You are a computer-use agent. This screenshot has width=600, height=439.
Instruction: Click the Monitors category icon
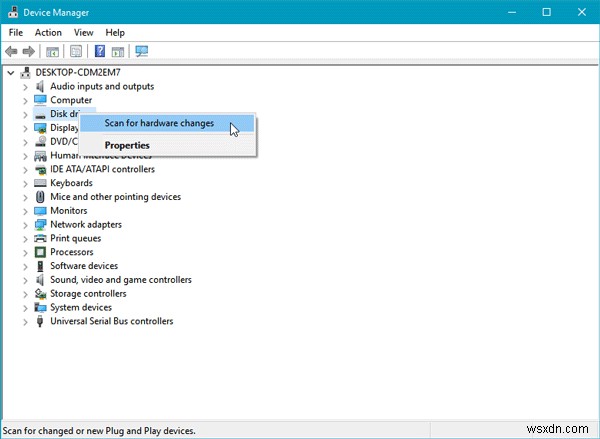tap(40, 211)
